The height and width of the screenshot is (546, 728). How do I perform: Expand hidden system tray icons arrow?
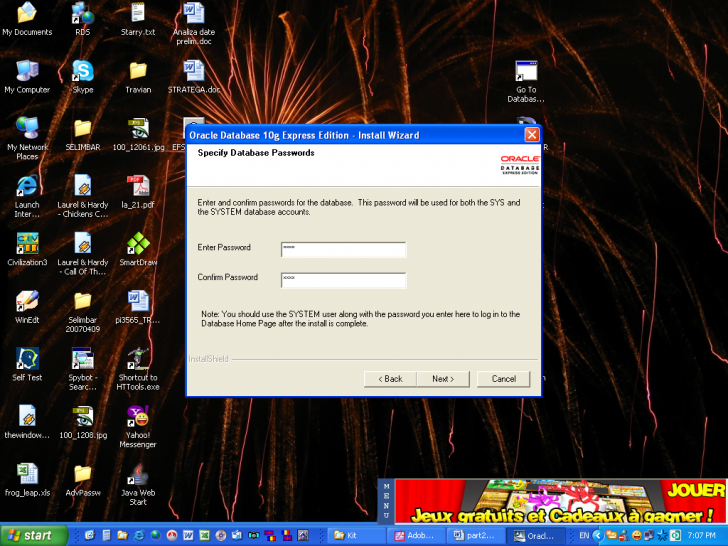point(598,535)
